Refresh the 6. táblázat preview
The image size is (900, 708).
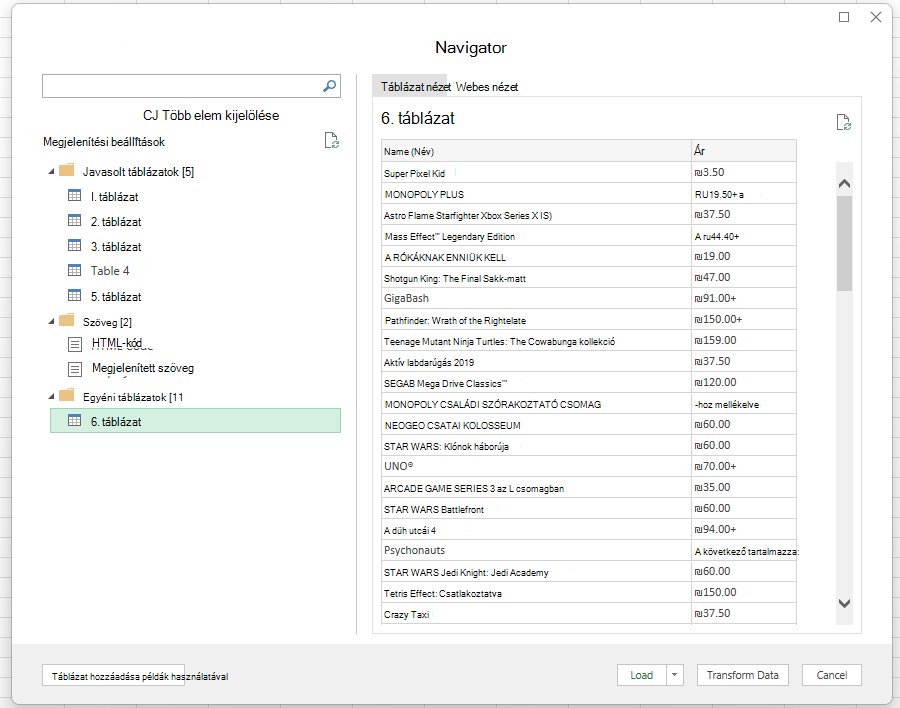pos(843,122)
